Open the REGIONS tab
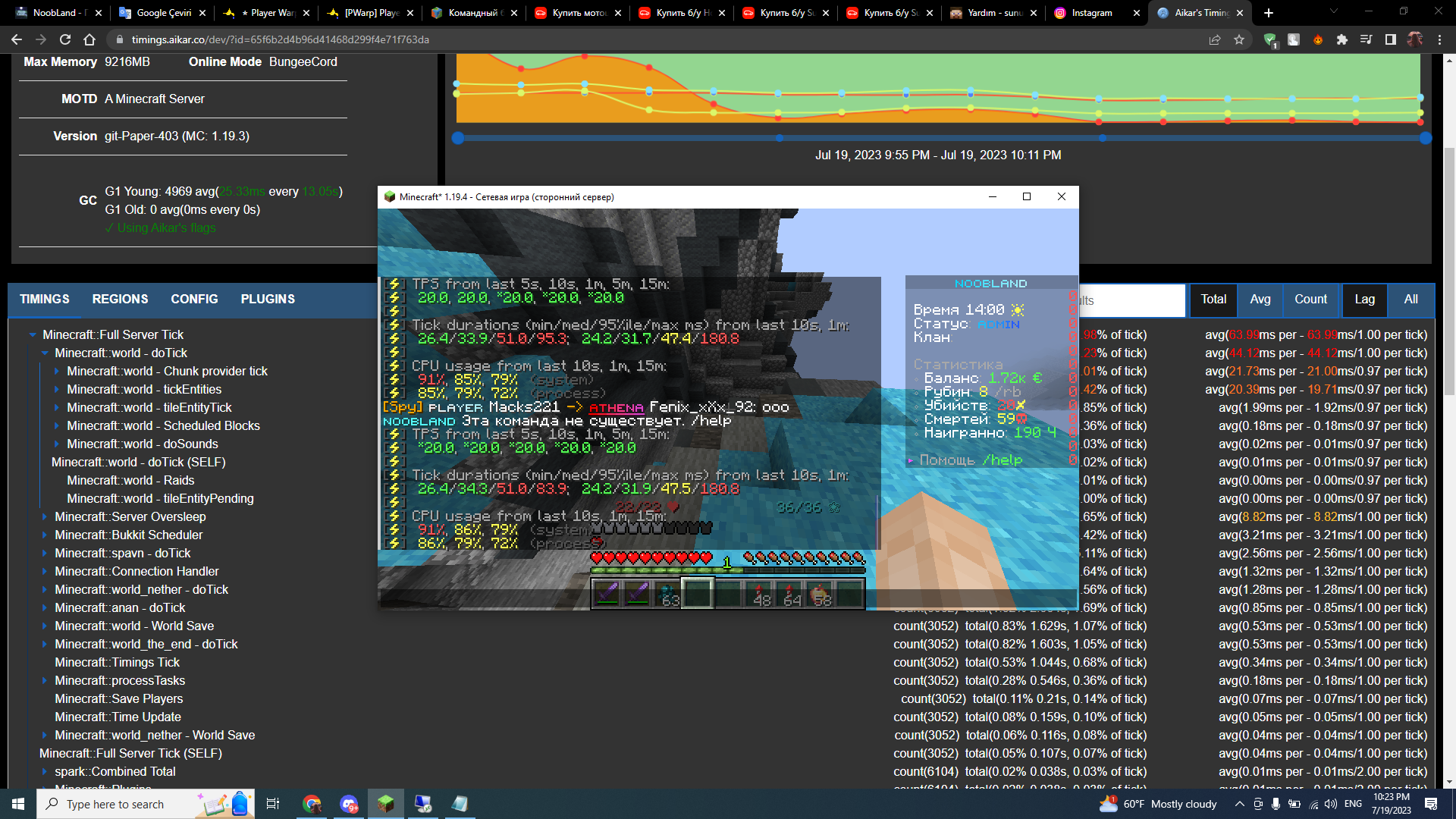1456x819 pixels. point(120,299)
